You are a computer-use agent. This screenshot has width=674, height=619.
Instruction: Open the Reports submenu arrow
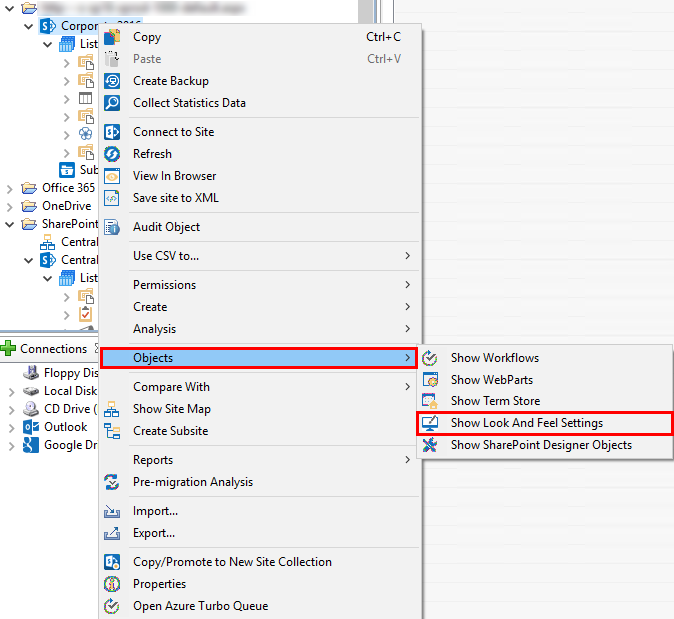[x=407, y=460]
